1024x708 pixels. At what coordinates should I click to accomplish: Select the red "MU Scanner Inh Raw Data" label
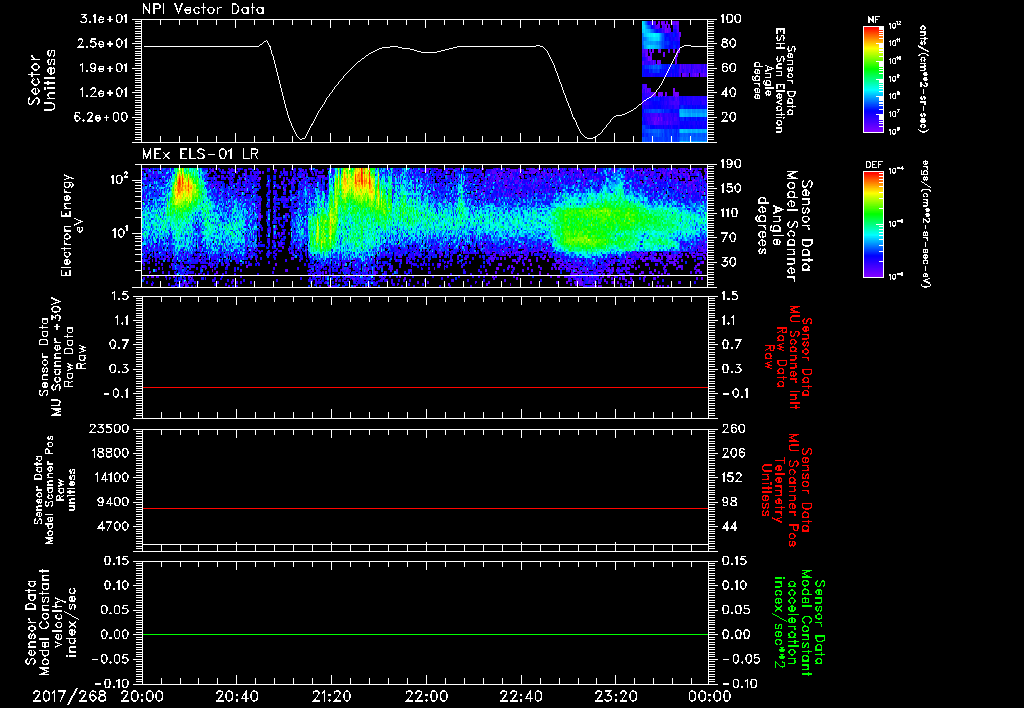pyautogui.click(x=788, y=356)
